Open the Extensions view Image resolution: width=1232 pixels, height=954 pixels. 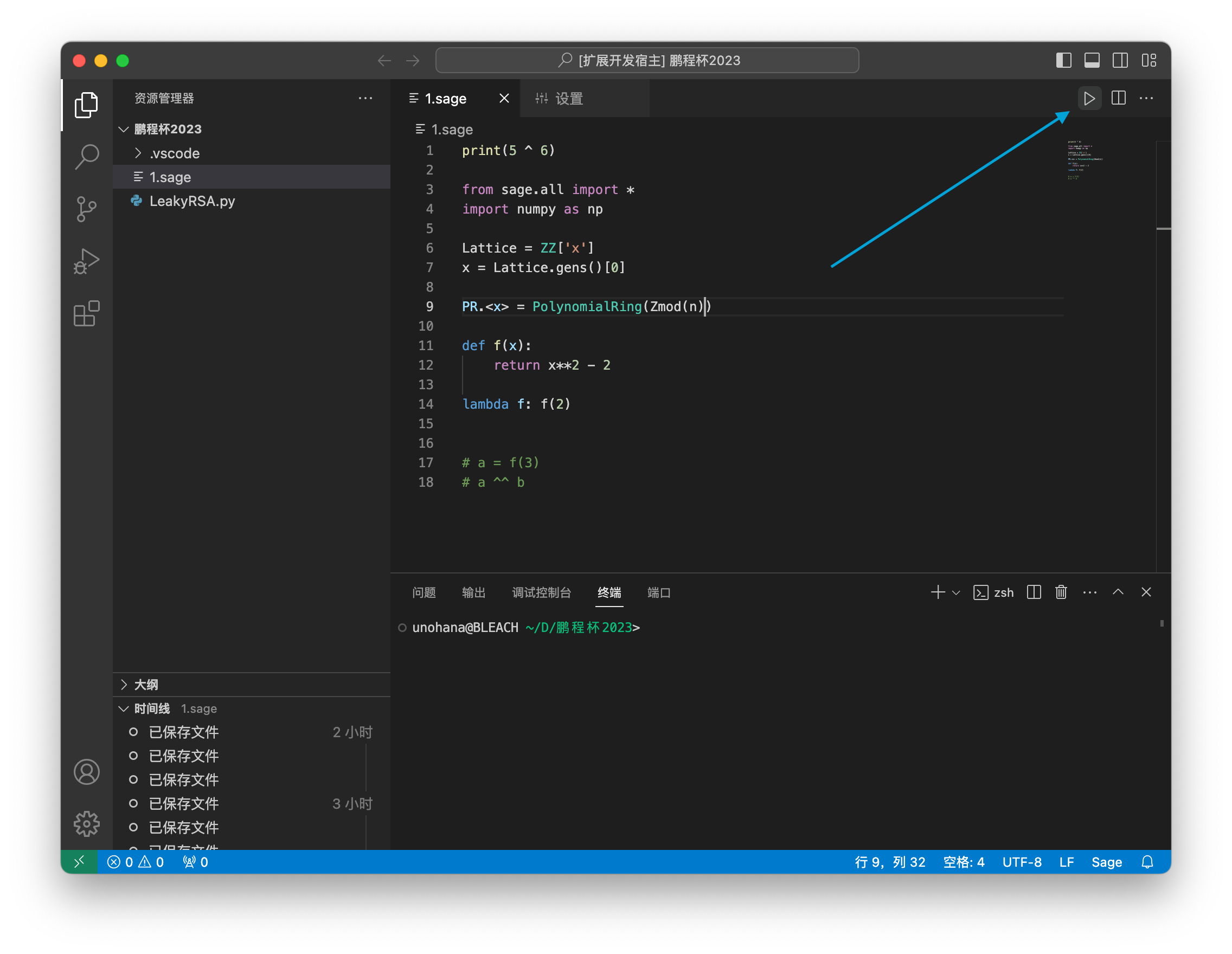86,313
